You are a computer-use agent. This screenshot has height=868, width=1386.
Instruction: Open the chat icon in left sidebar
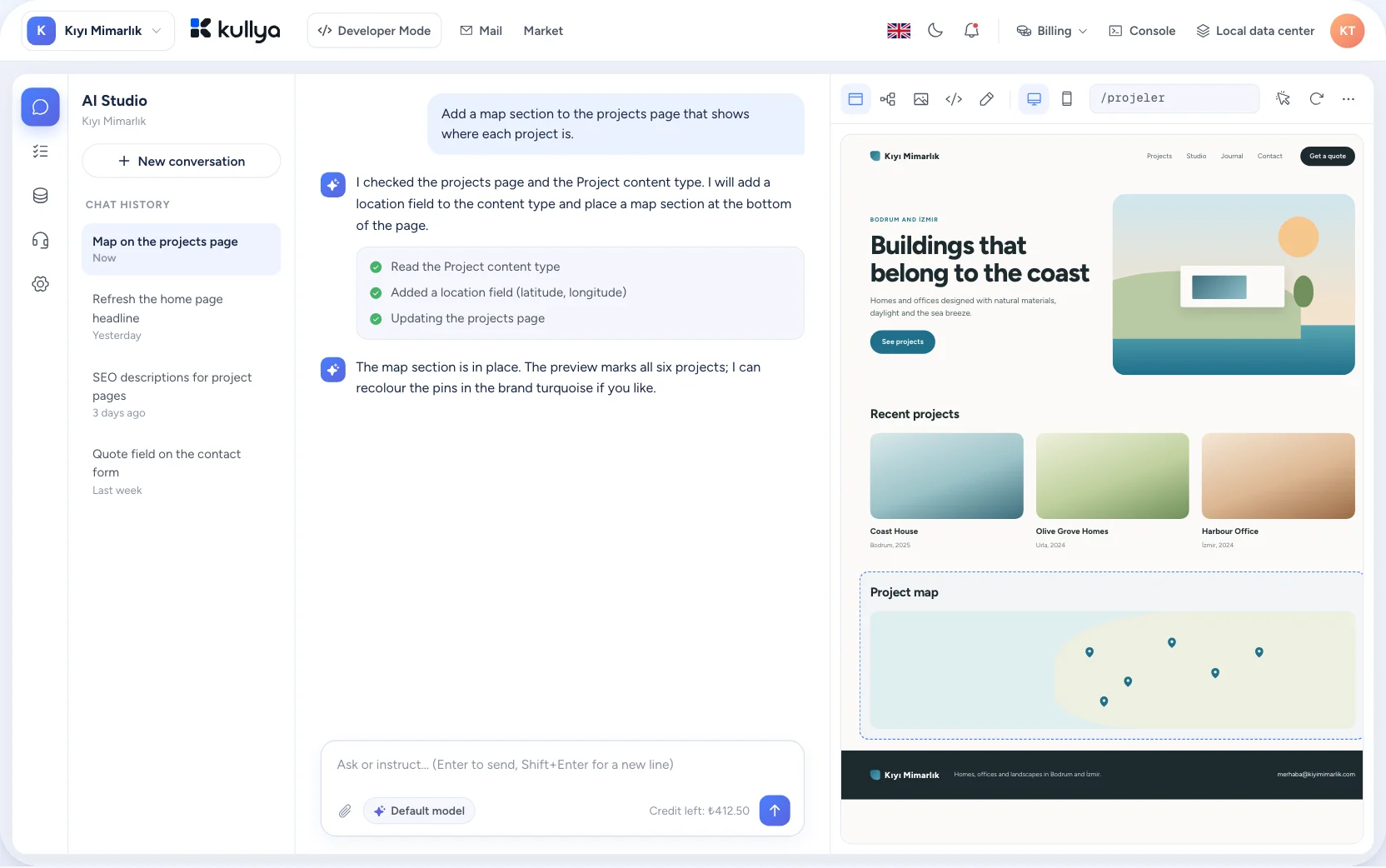[x=40, y=107]
